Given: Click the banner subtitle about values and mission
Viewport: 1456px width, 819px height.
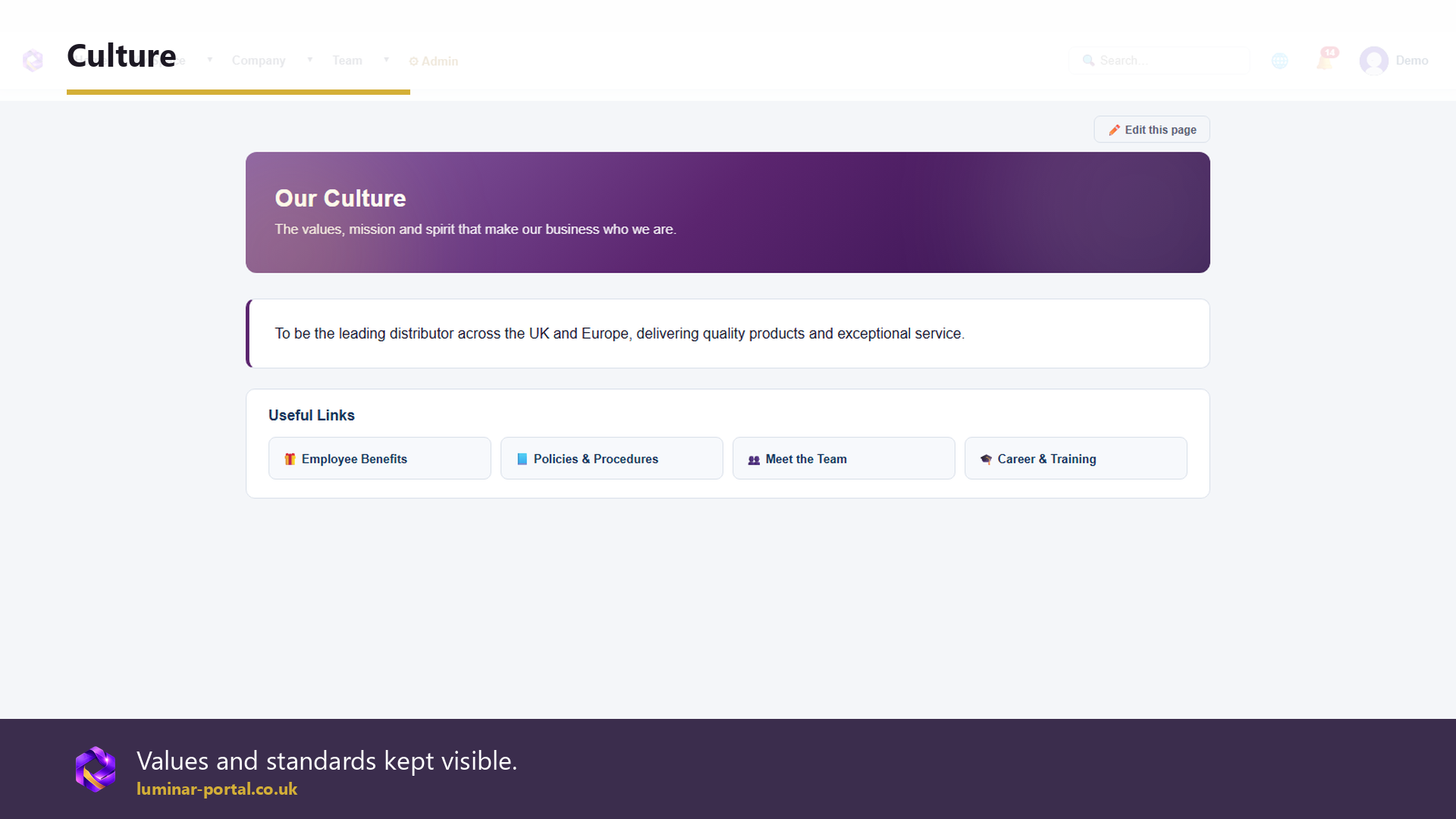Looking at the screenshot, I should [x=475, y=230].
